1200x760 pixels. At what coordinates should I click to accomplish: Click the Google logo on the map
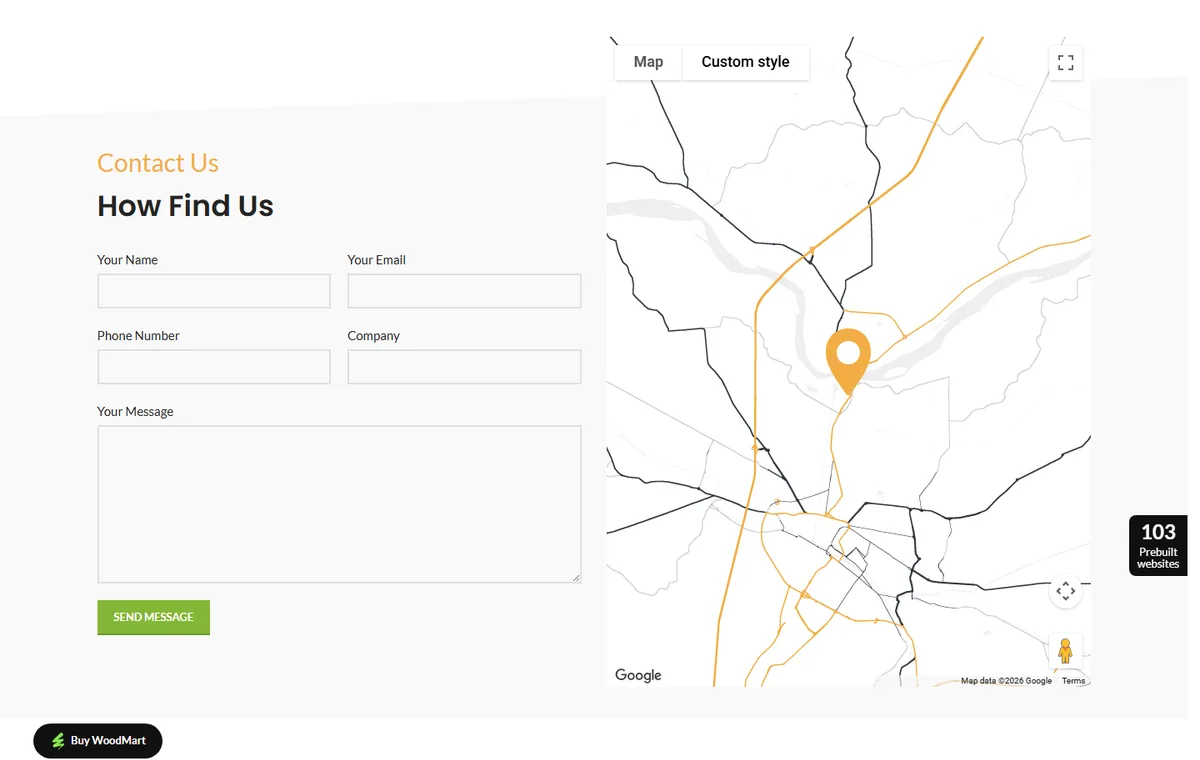[x=638, y=675]
